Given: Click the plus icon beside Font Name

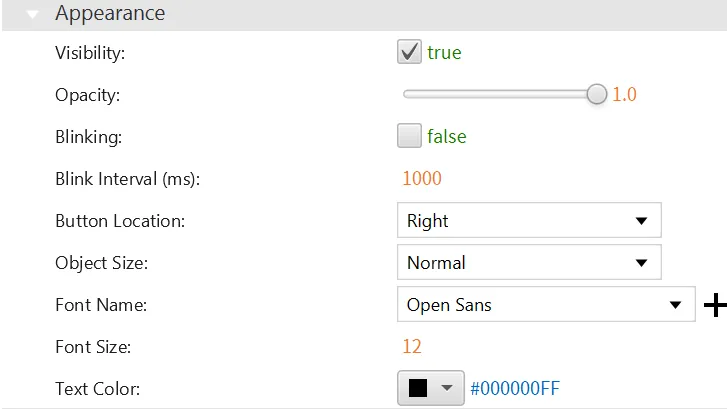Looking at the screenshot, I should [715, 306].
